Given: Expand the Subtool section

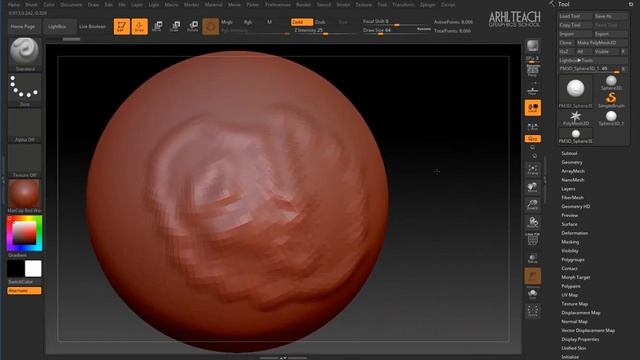Looking at the screenshot, I should [569, 153].
